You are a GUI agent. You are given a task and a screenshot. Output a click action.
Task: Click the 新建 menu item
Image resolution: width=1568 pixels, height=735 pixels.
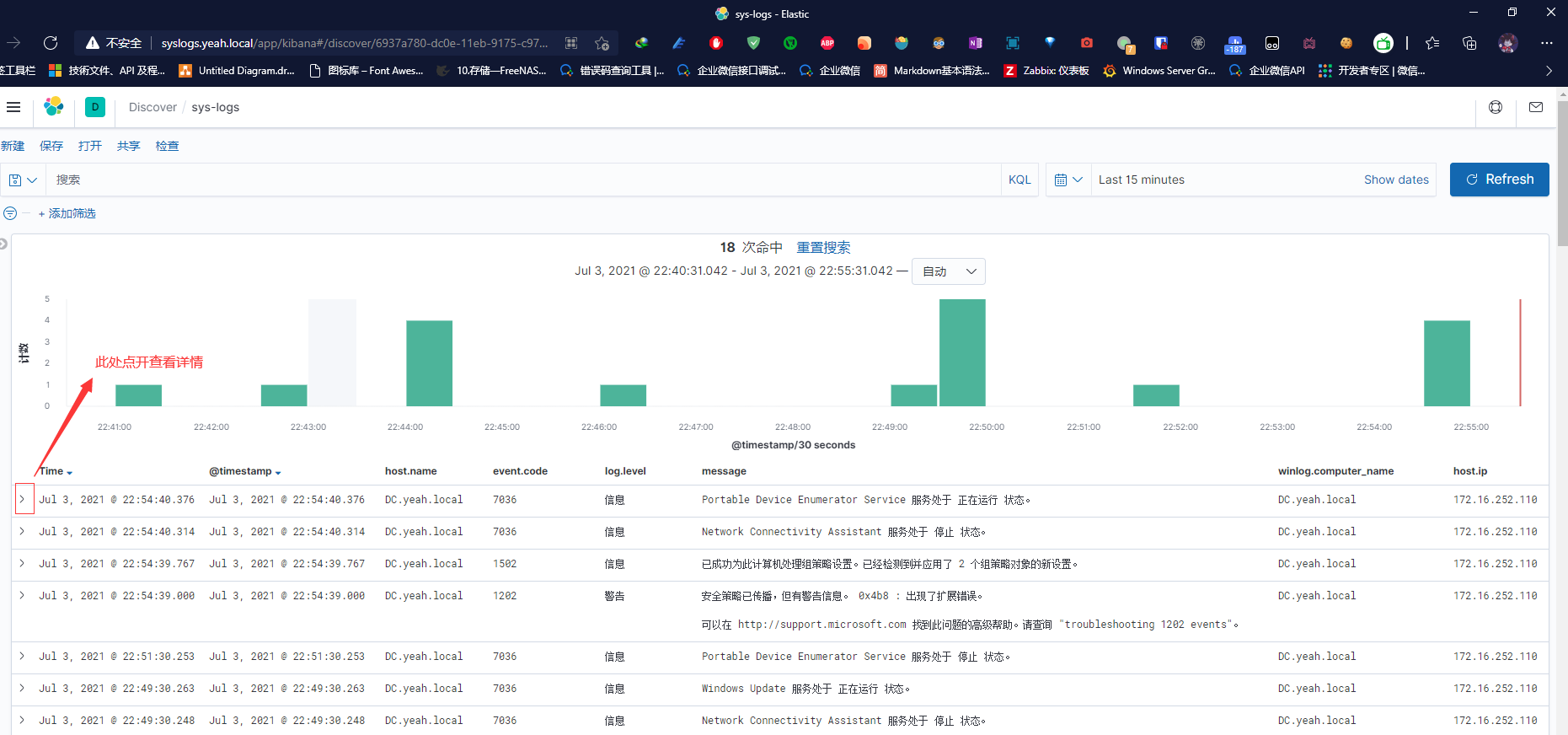tap(13, 146)
